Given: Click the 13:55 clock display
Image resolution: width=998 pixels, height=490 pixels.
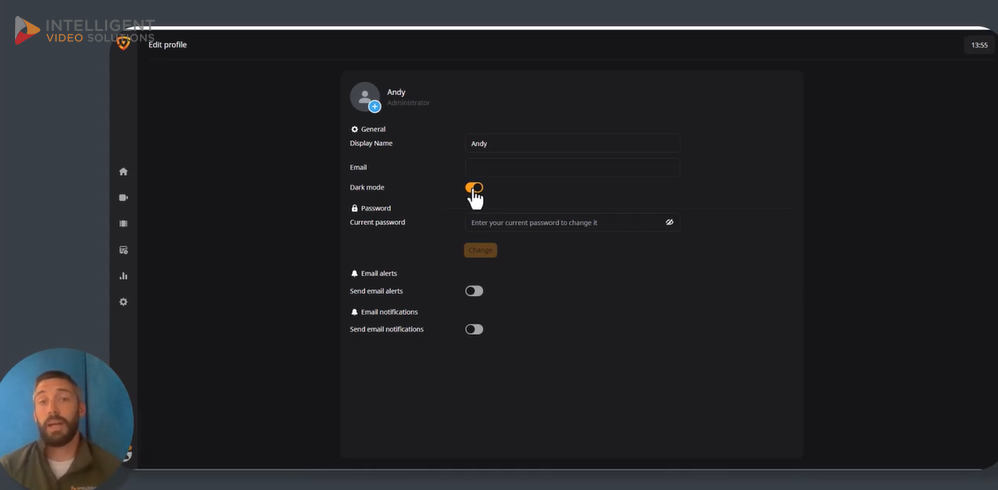Looking at the screenshot, I should pyautogui.click(x=979, y=45).
